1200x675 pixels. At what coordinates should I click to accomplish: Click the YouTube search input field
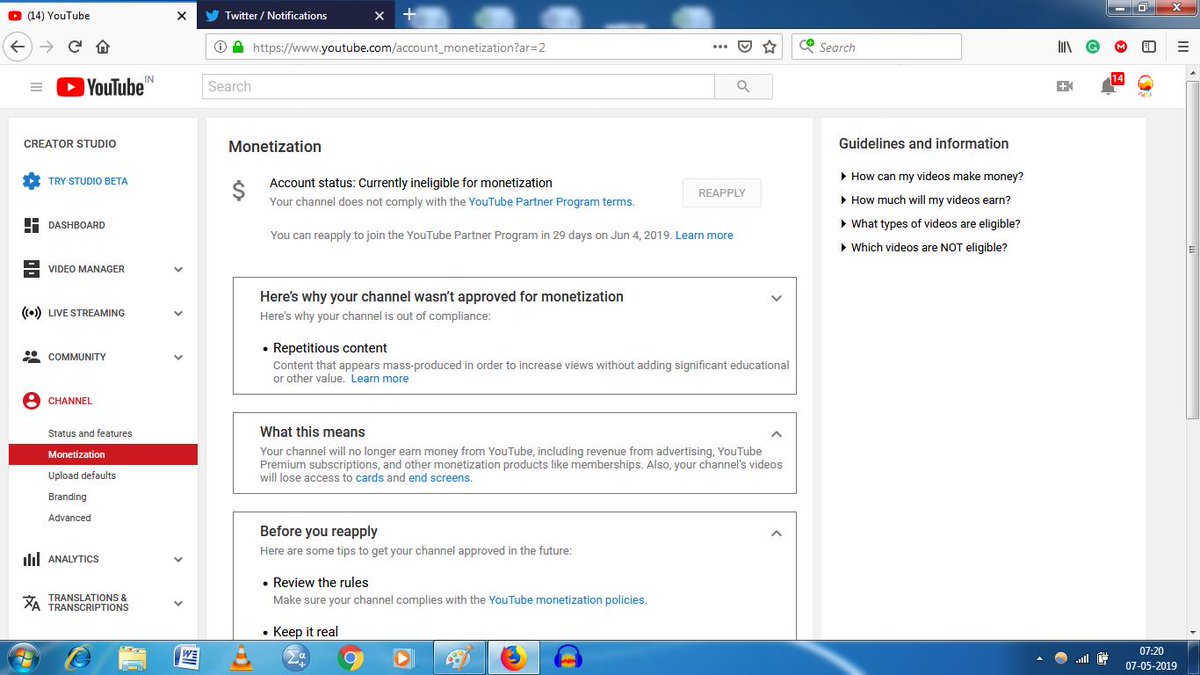point(459,87)
